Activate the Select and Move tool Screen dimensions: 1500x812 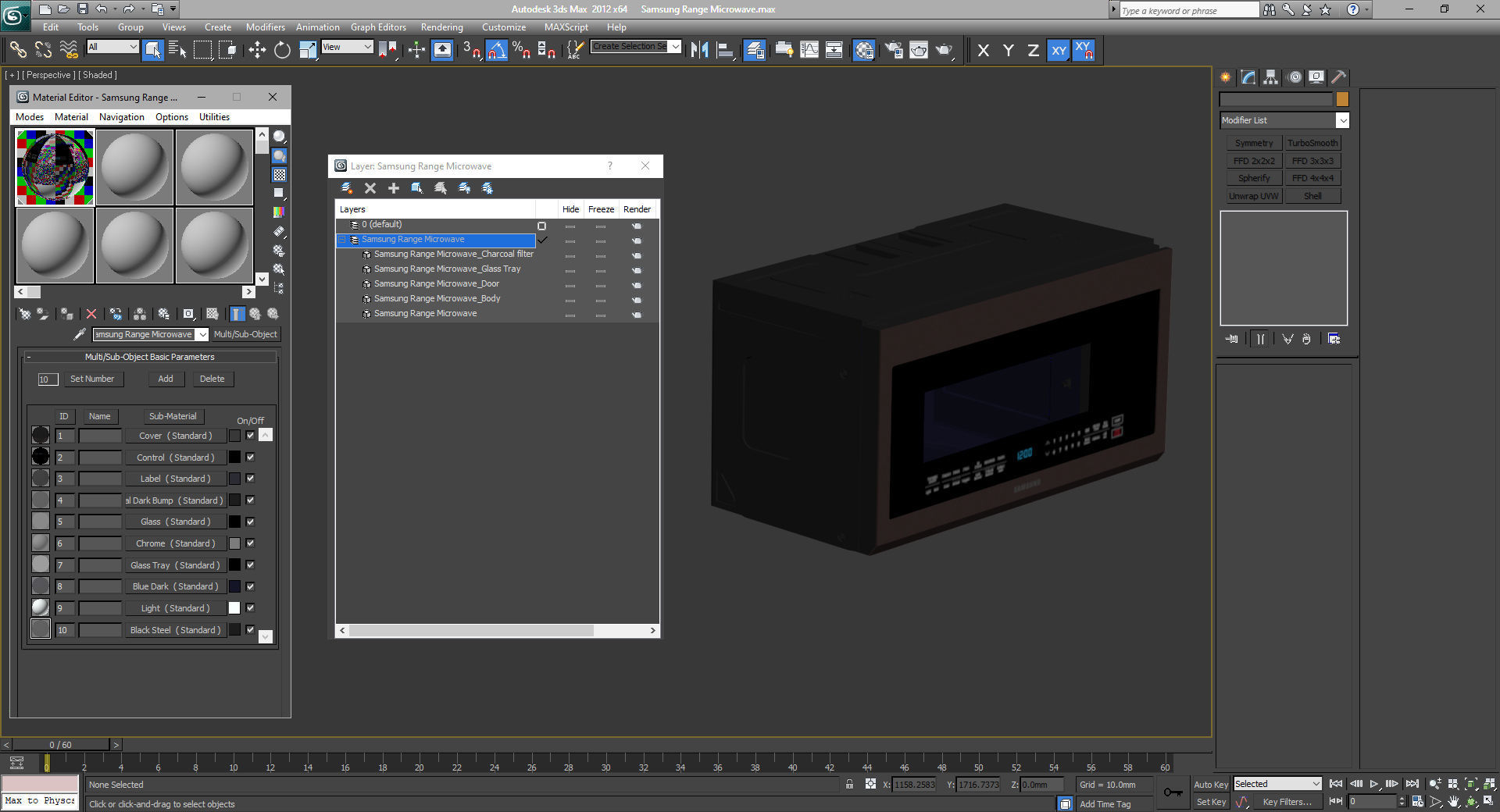point(257,50)
